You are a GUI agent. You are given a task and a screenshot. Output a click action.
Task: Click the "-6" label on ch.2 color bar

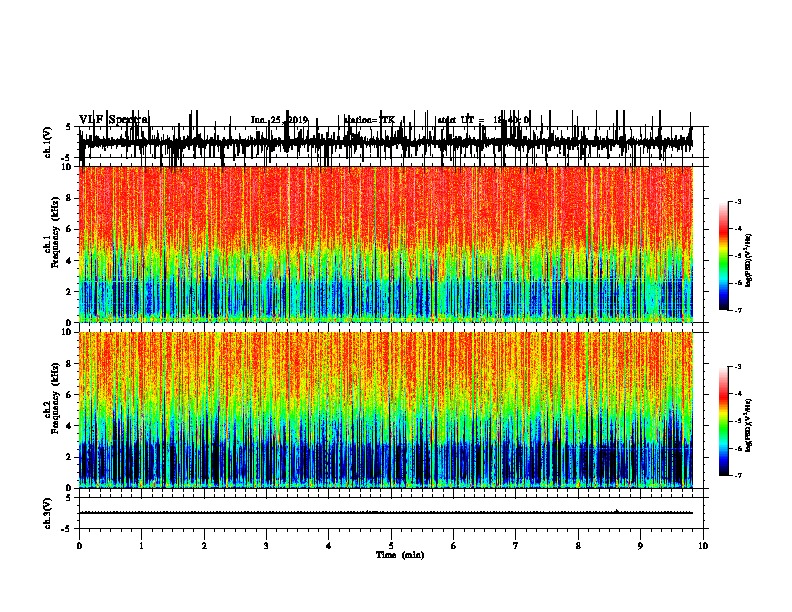(x=737, y=448)
